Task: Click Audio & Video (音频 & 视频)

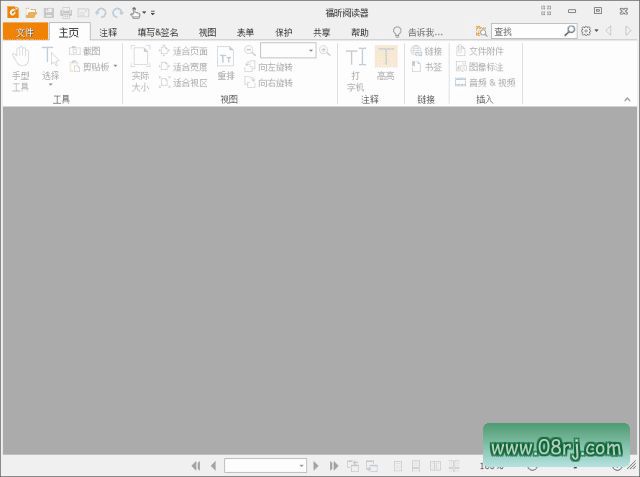Action: tap(485, 82)
